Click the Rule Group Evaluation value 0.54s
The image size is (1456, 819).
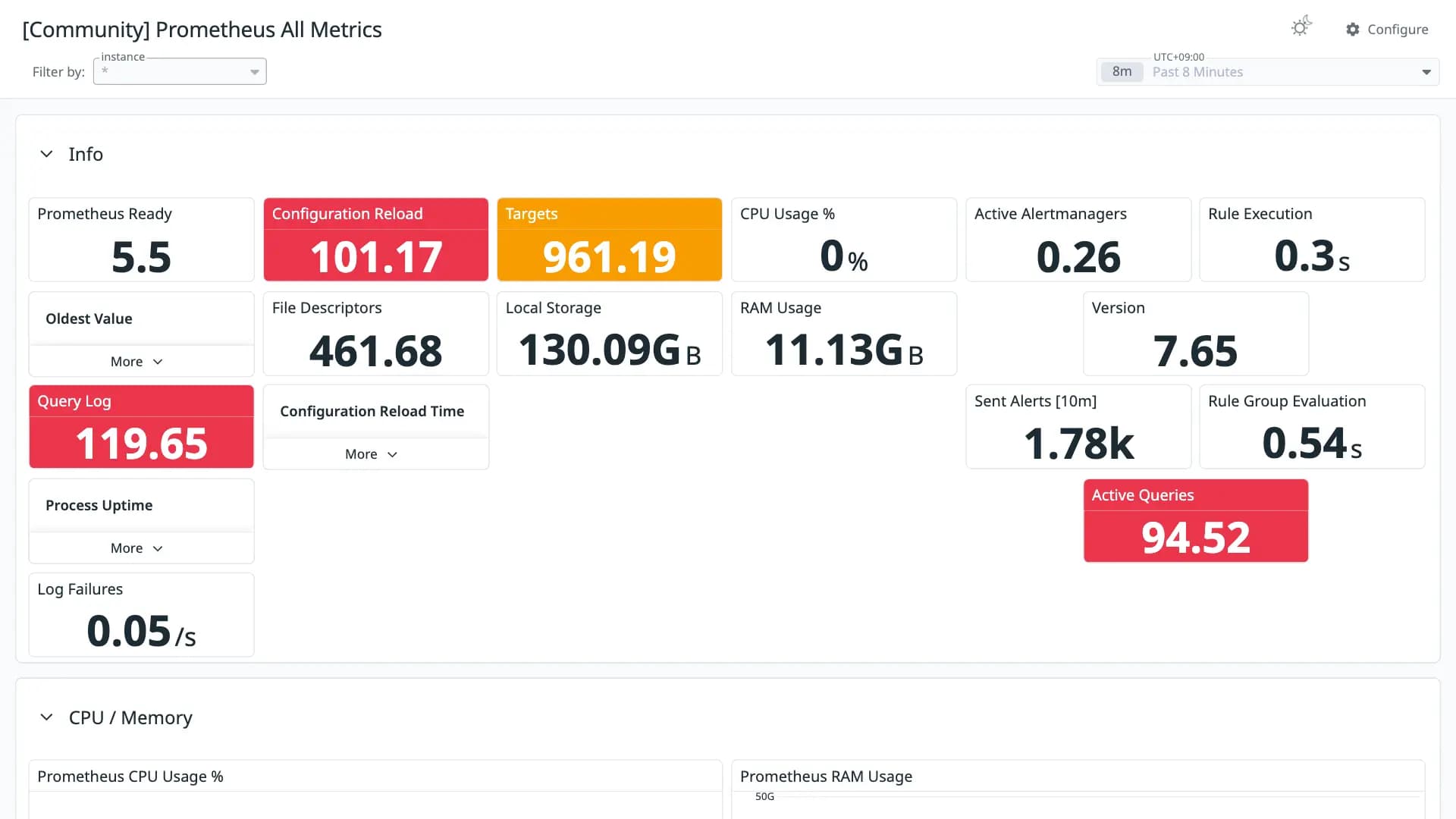click(1312, 444)
